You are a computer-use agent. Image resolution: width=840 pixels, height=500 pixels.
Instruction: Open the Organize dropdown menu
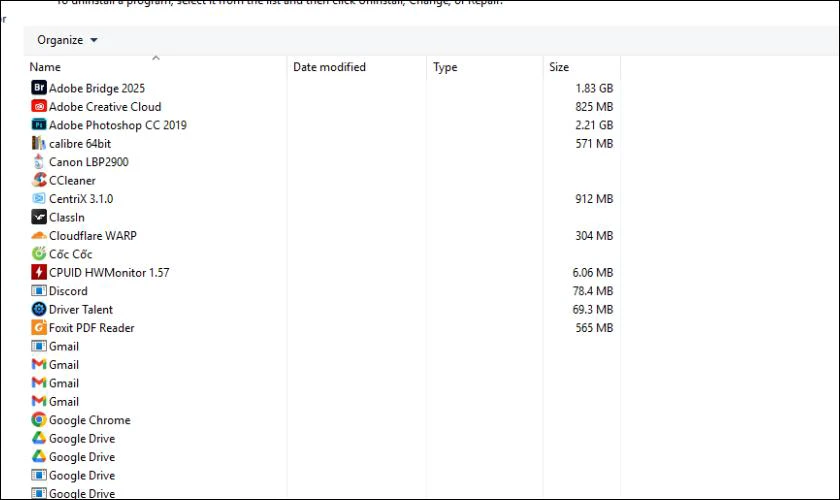tap(67, 40)
